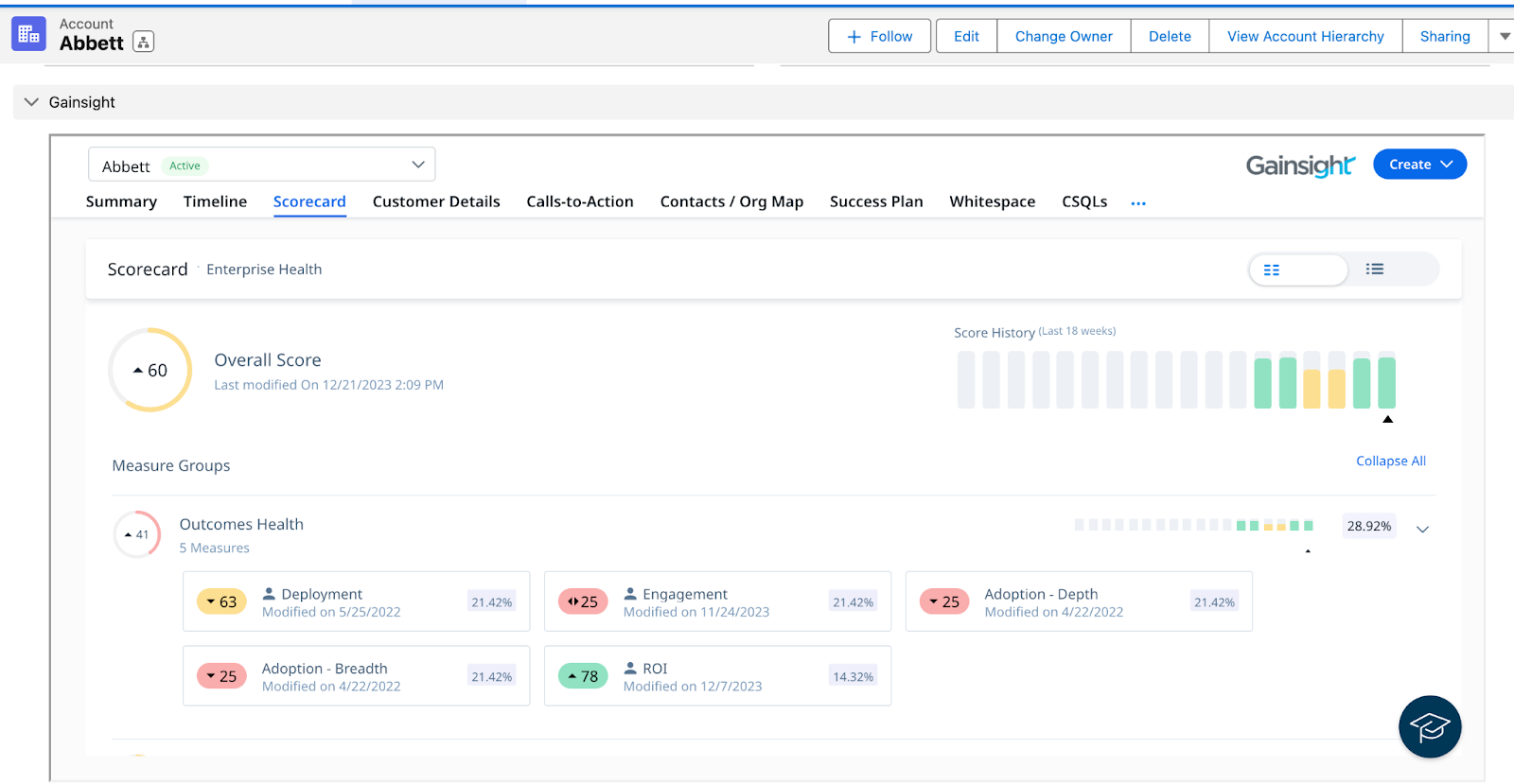Open the Customer Details tab
Viewport: 1514px width, 784px height.
pyautogui.click(x=436, y=201)
